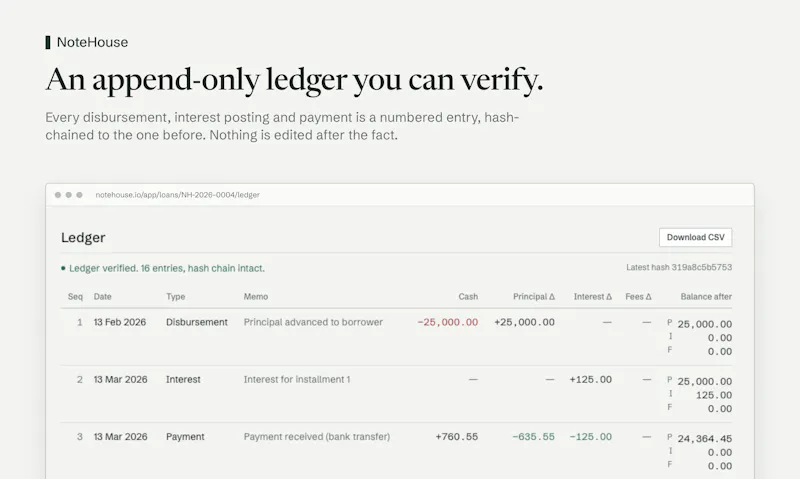800x479 pixels.
Task: Select the Disbursement entry row
Action: pos(396,337)
